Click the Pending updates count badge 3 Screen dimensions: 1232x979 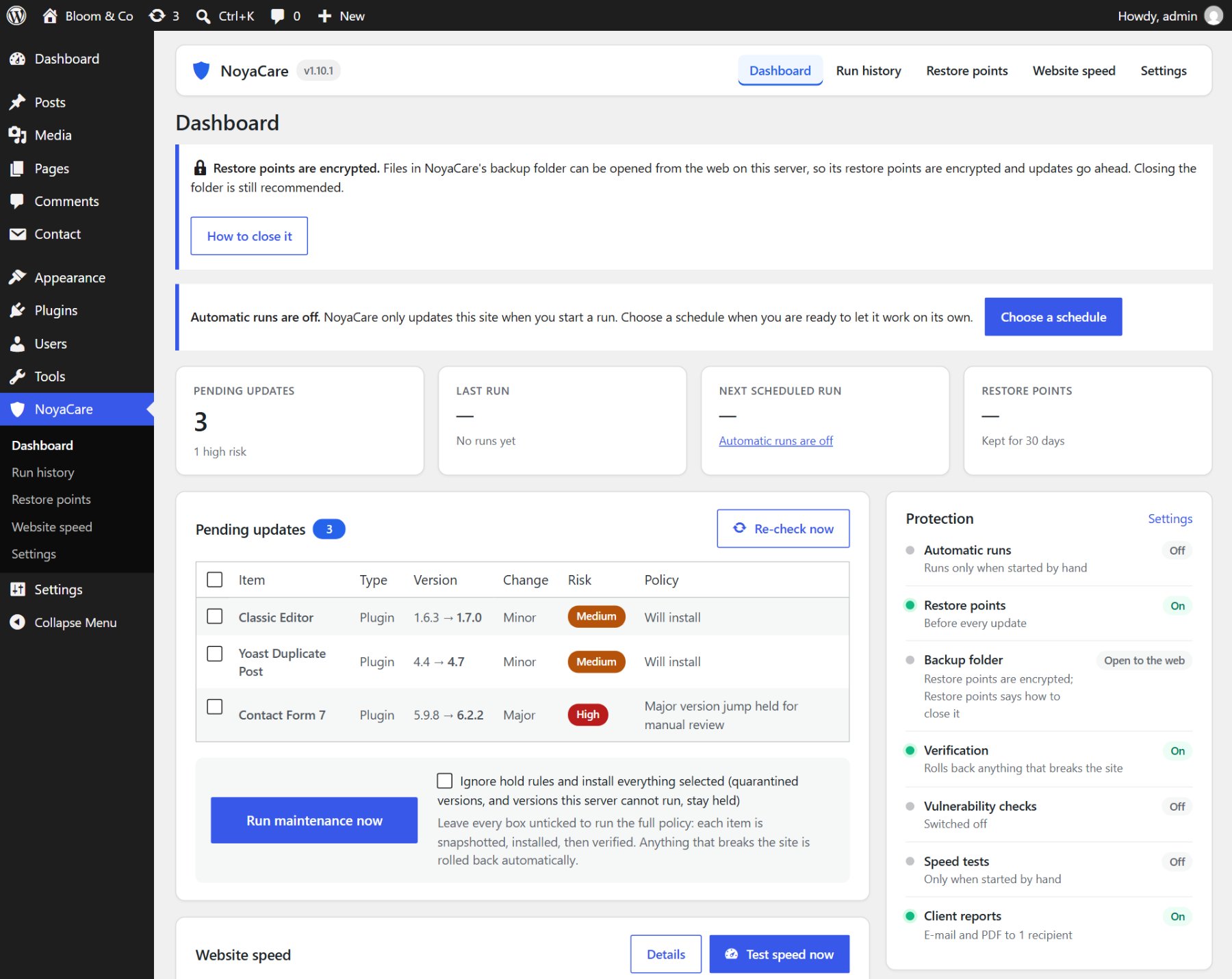(329, 529)
